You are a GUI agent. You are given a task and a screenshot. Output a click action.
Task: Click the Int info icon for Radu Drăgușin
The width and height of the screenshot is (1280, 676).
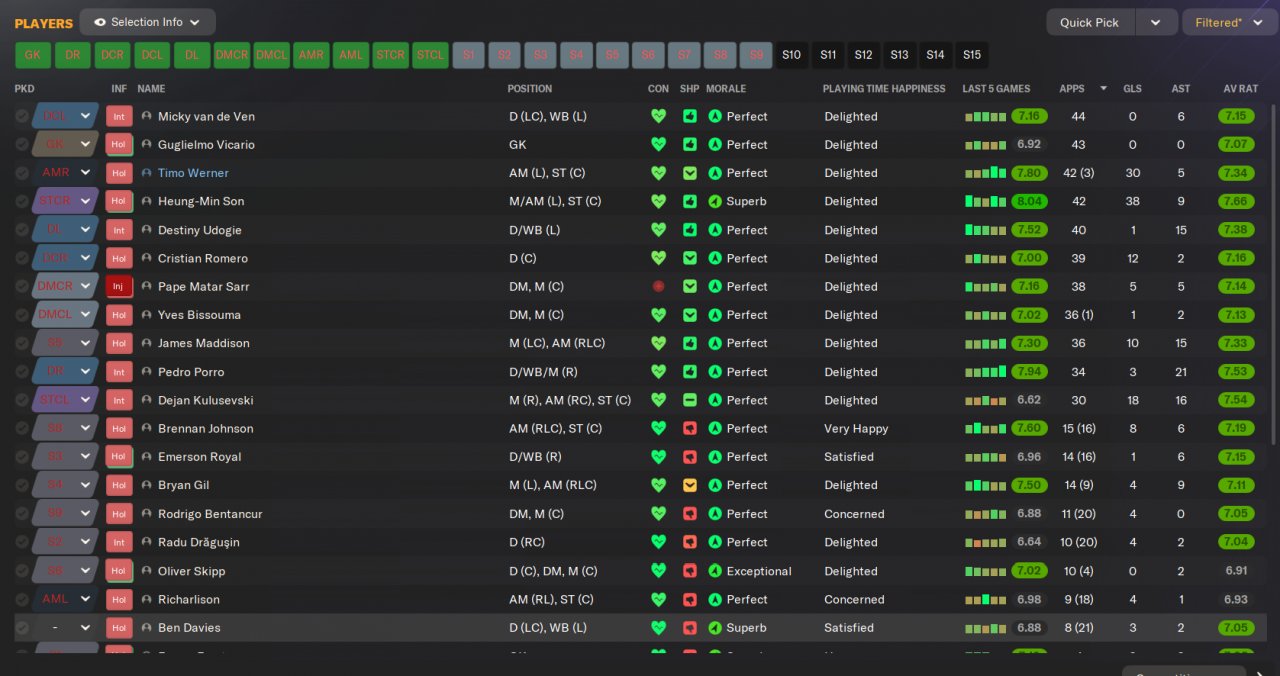119,542
